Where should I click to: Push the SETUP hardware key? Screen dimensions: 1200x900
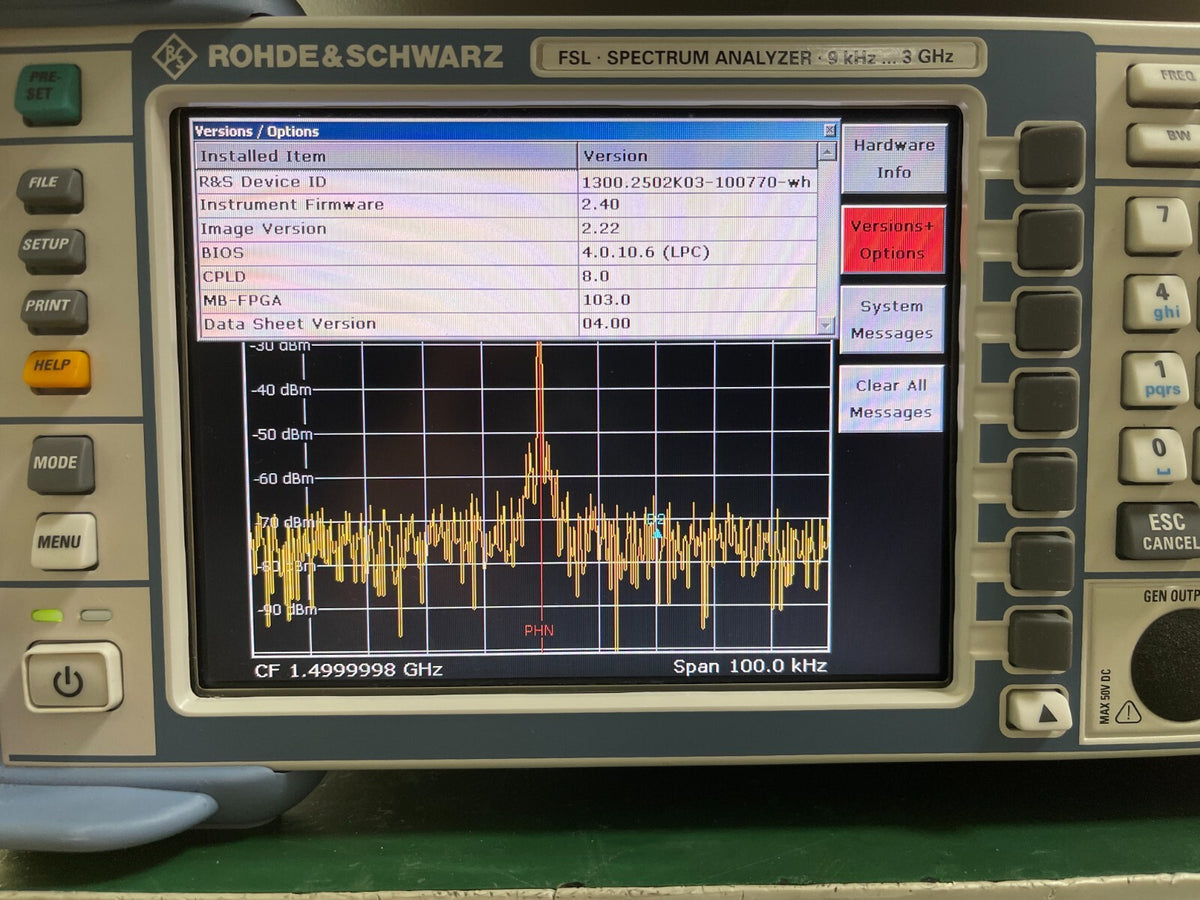pyautogui.click(x=52, y=250)
